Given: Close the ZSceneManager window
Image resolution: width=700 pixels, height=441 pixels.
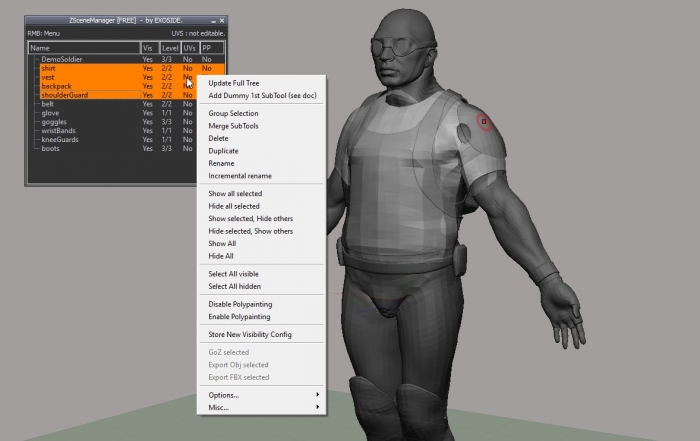Looking at the screenshot, I should point(222,19).
